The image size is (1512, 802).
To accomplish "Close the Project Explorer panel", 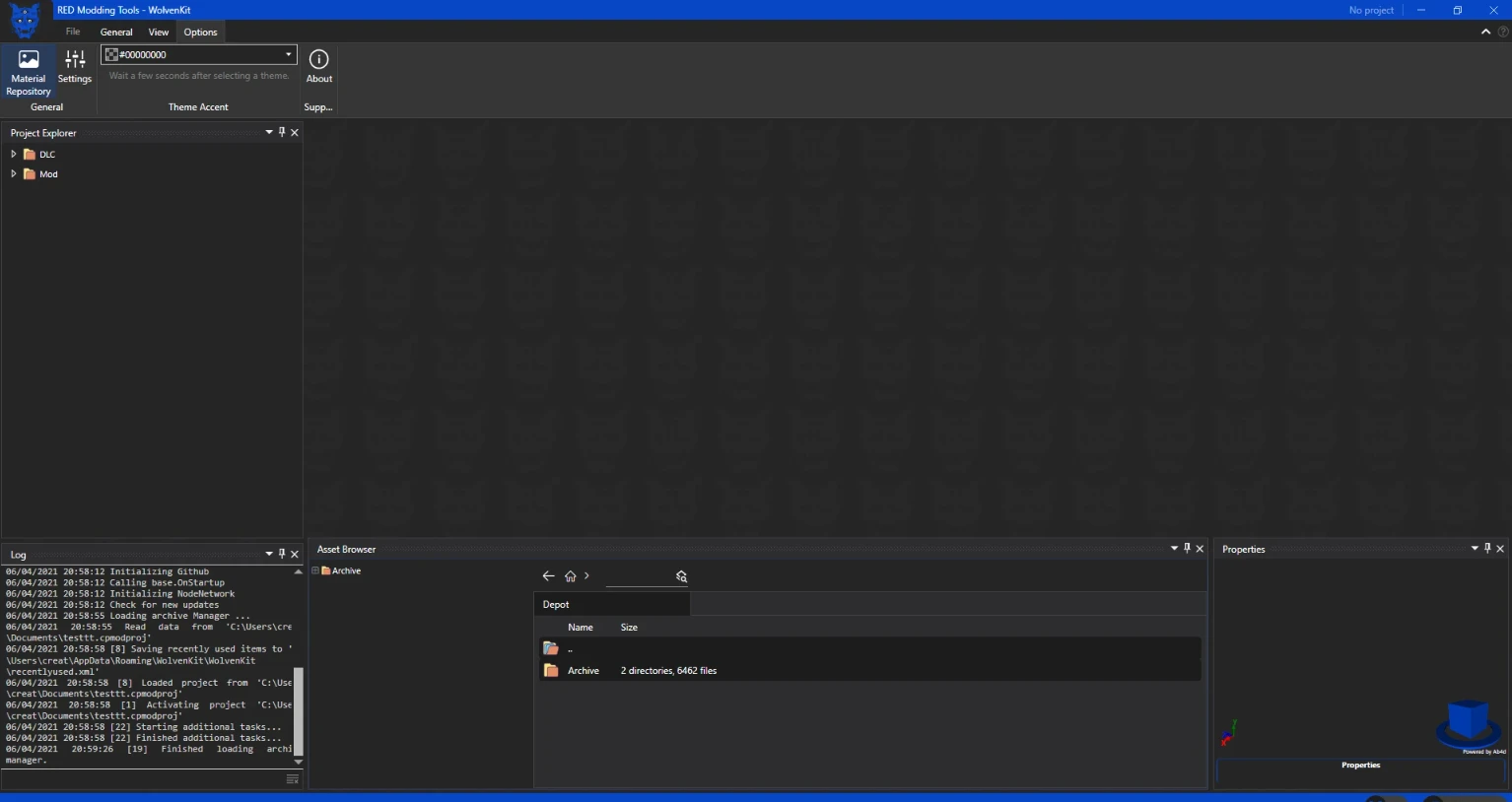I will pos(295,132).
